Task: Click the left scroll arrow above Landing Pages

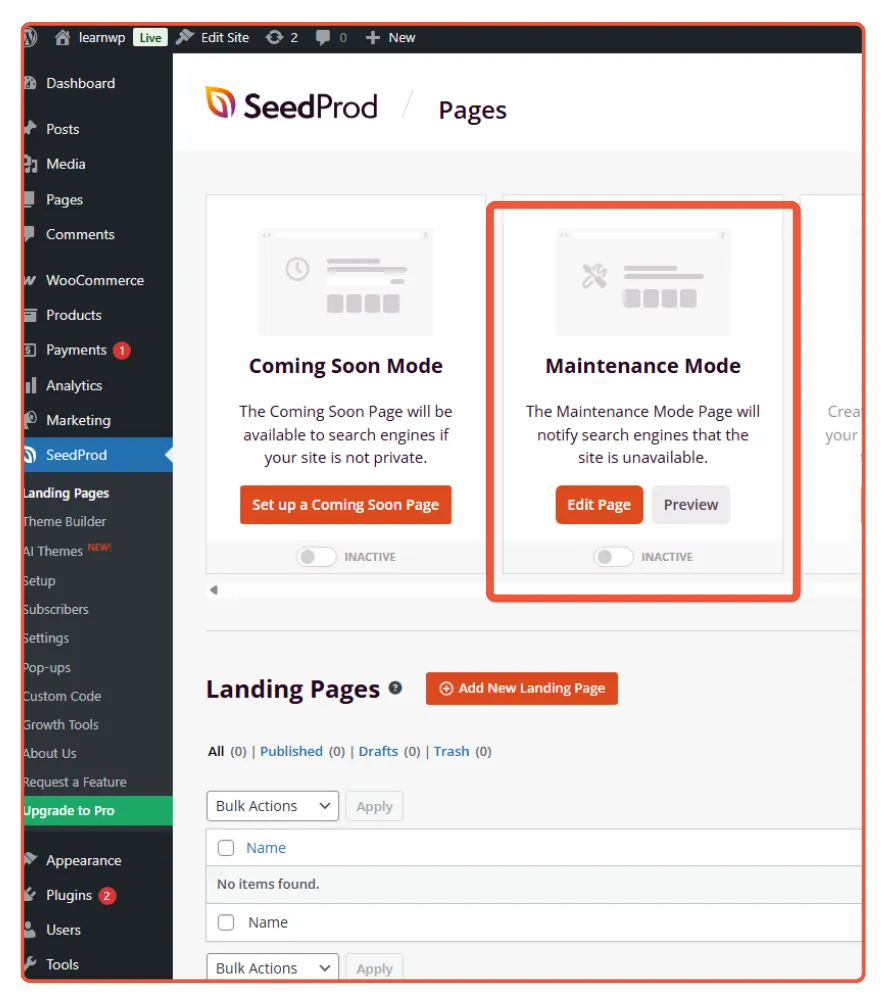Action: (213, 590)
